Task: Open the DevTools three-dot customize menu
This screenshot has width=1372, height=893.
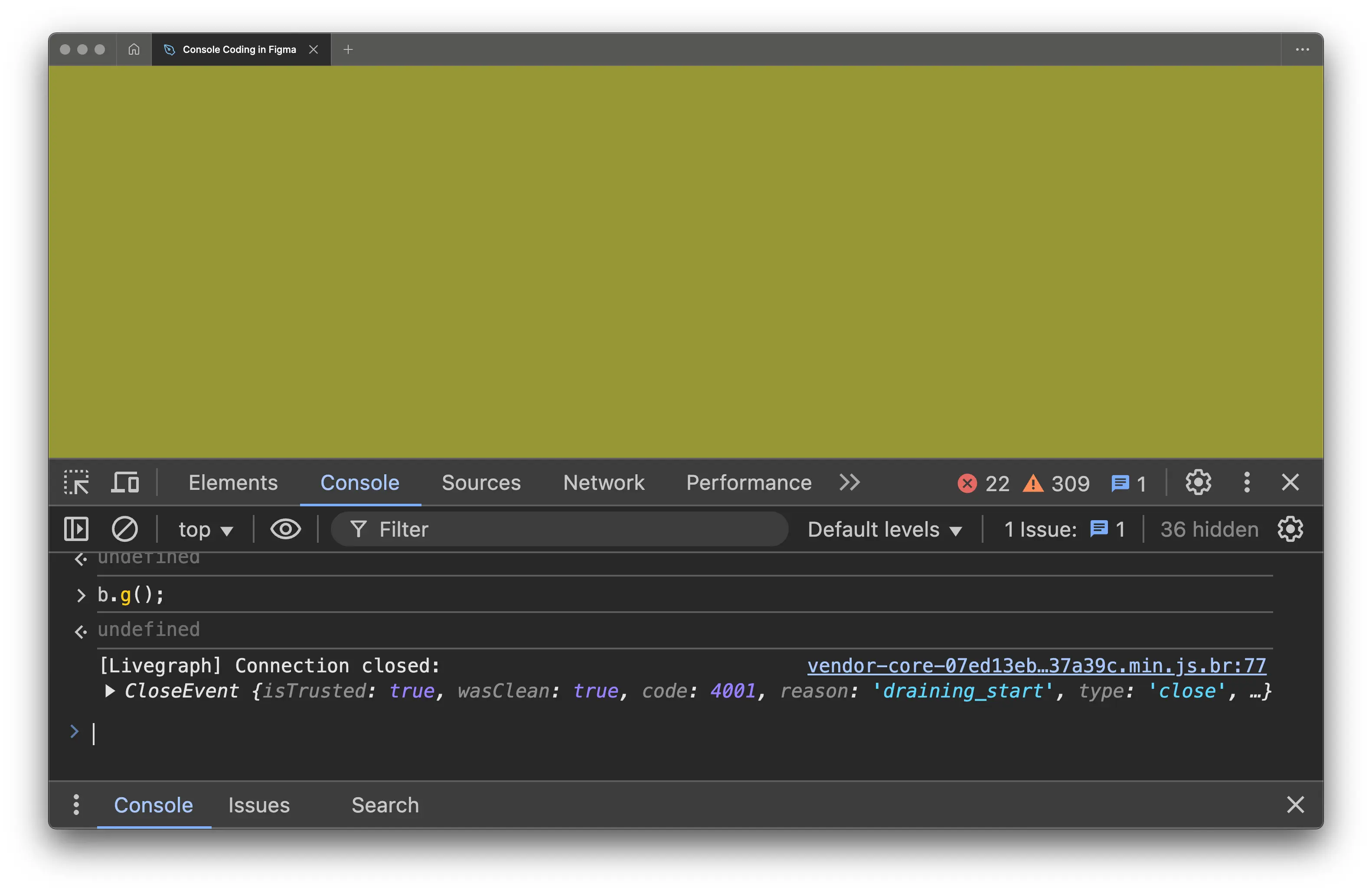Action: coord(1246,483)
